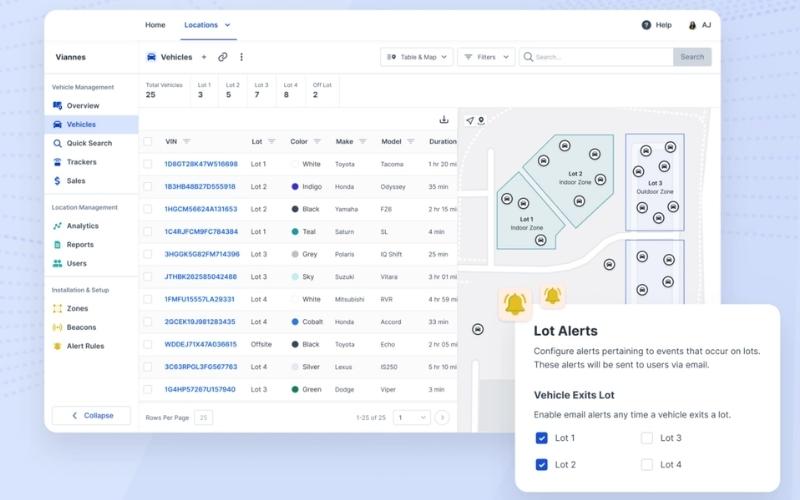800x500 pixels.
Task: Expand the Filters dropdown
Action: (486, 57)
